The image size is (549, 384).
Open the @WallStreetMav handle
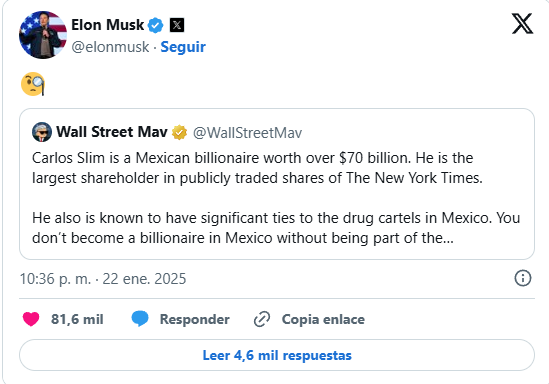(247, 133)
